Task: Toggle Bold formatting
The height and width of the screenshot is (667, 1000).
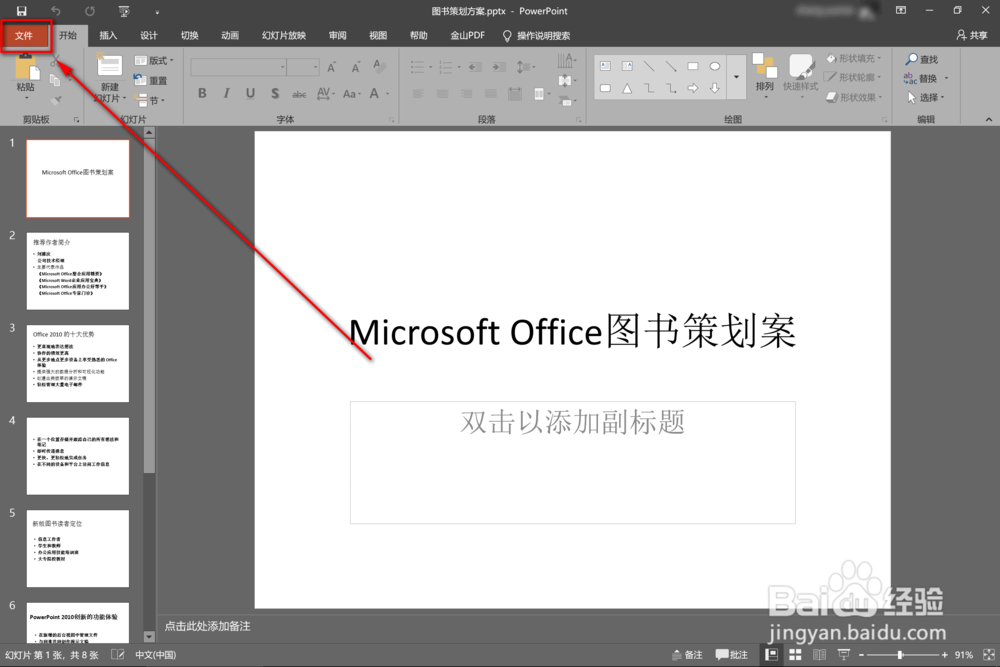Action: [202, 93]
